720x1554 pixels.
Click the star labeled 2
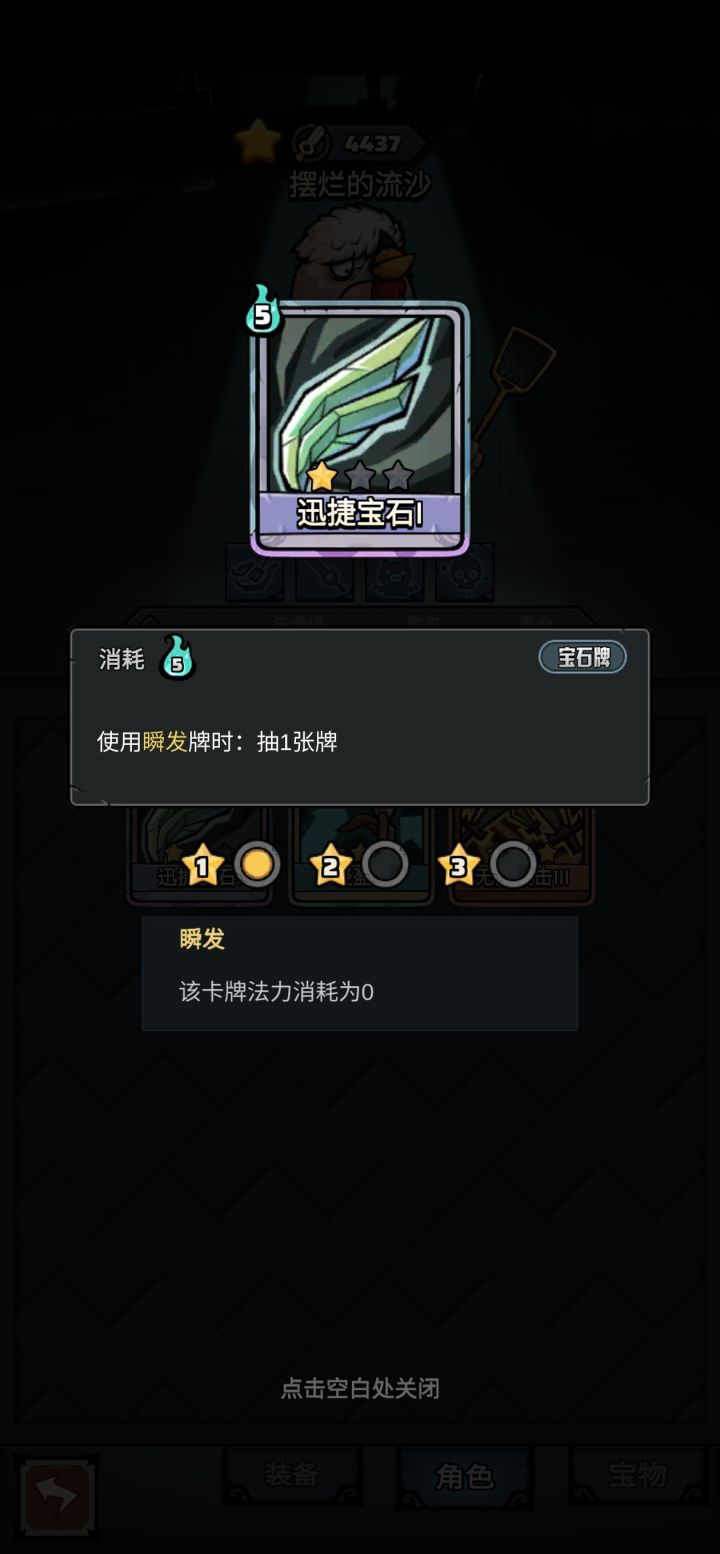(330, 866)
